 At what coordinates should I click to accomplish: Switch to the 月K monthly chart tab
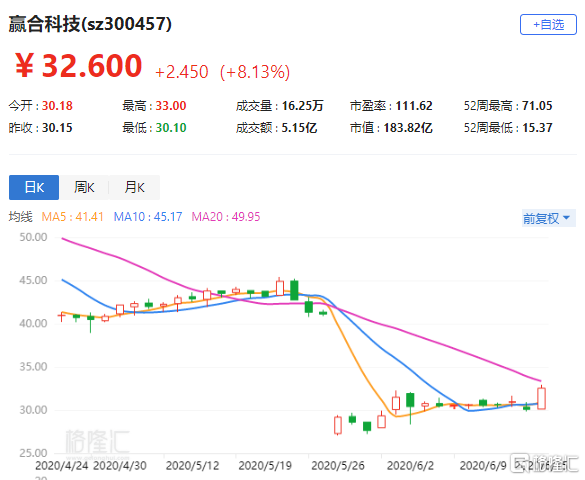pyautogui.click(x=134, y=187)
